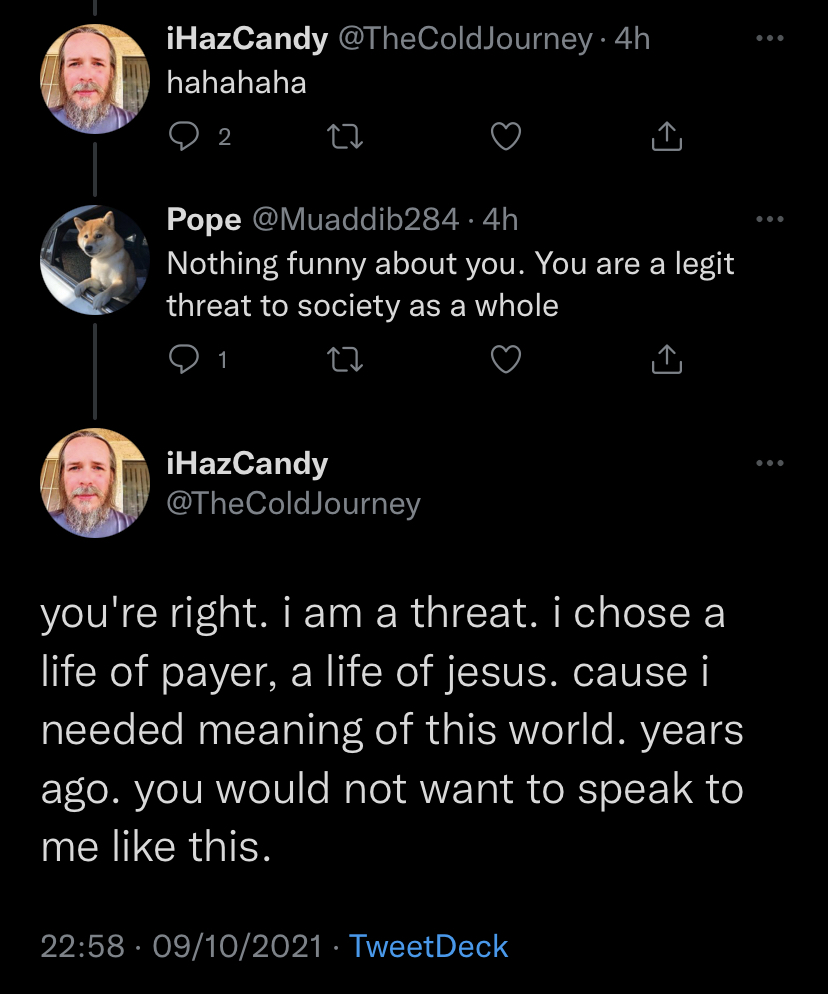Open @TheColdJourney handle in top tweet
Viewport: 828px width, 994px height.
465,39
